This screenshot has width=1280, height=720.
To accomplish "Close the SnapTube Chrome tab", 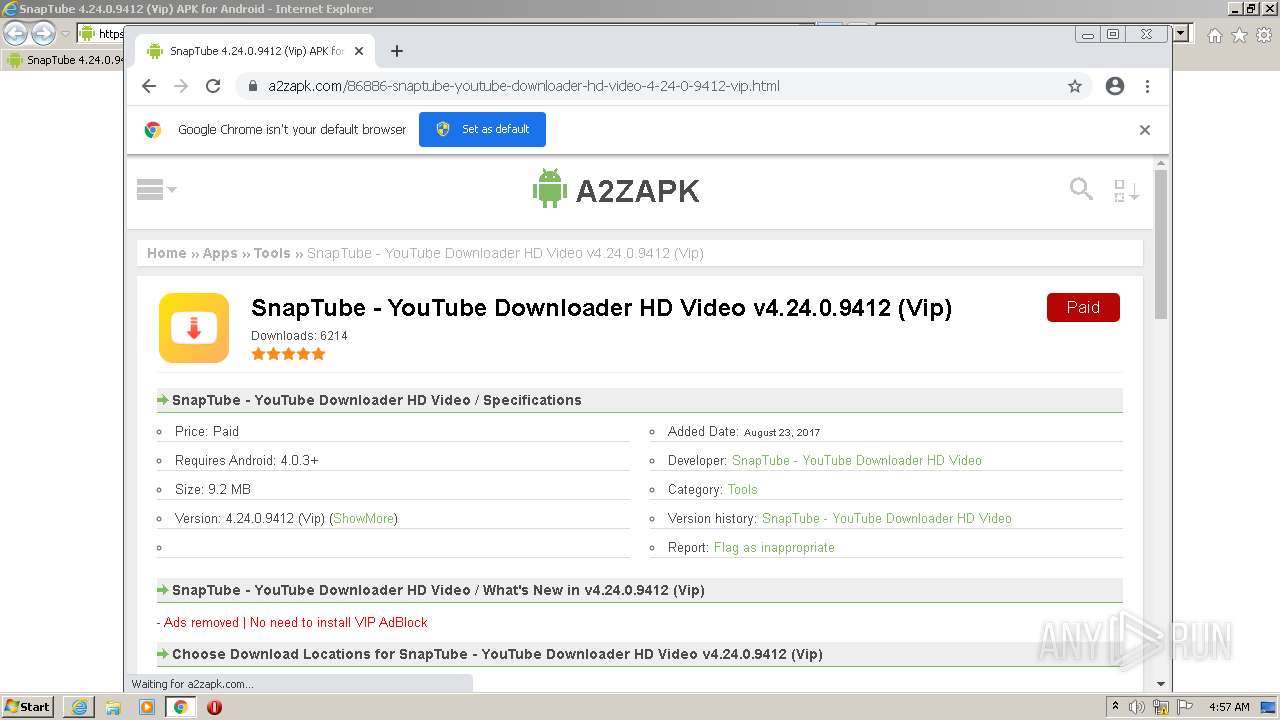I will click(x=359, y=51).
